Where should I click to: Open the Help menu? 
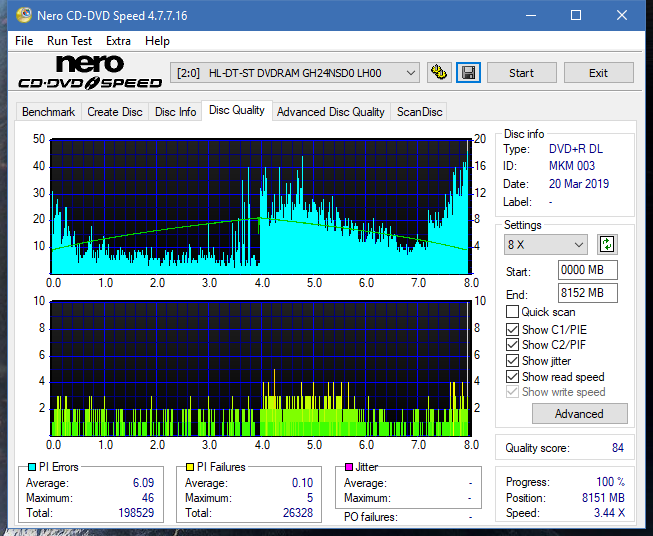click(157, 41)
